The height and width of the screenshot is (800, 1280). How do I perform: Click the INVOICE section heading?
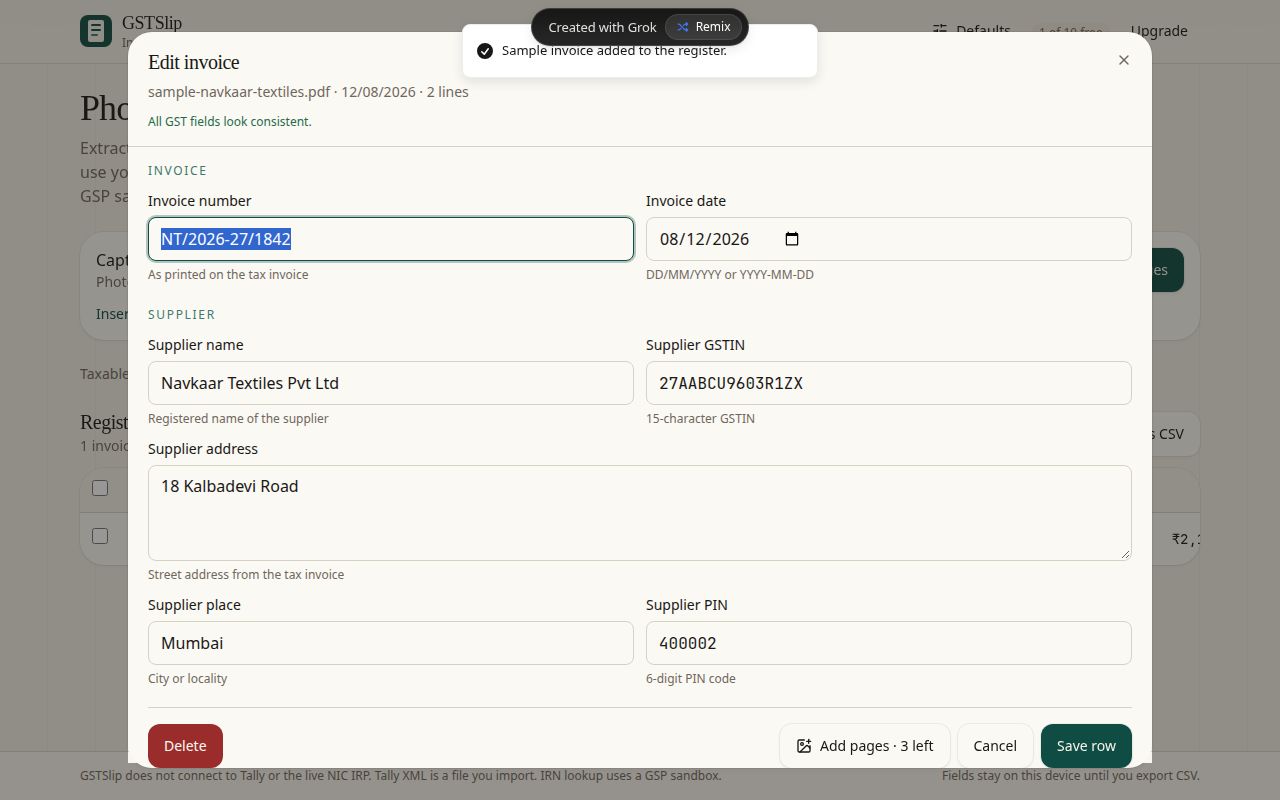click(178, 170)
